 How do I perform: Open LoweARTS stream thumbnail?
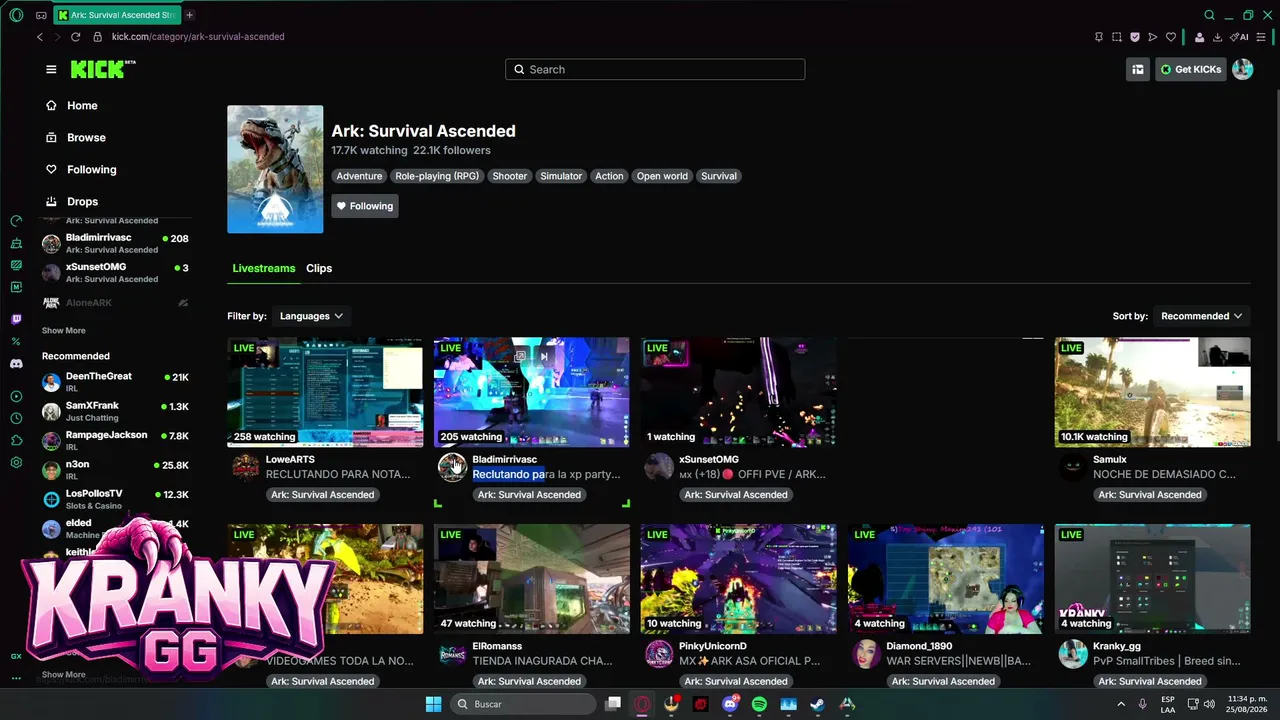pos(325,392)
